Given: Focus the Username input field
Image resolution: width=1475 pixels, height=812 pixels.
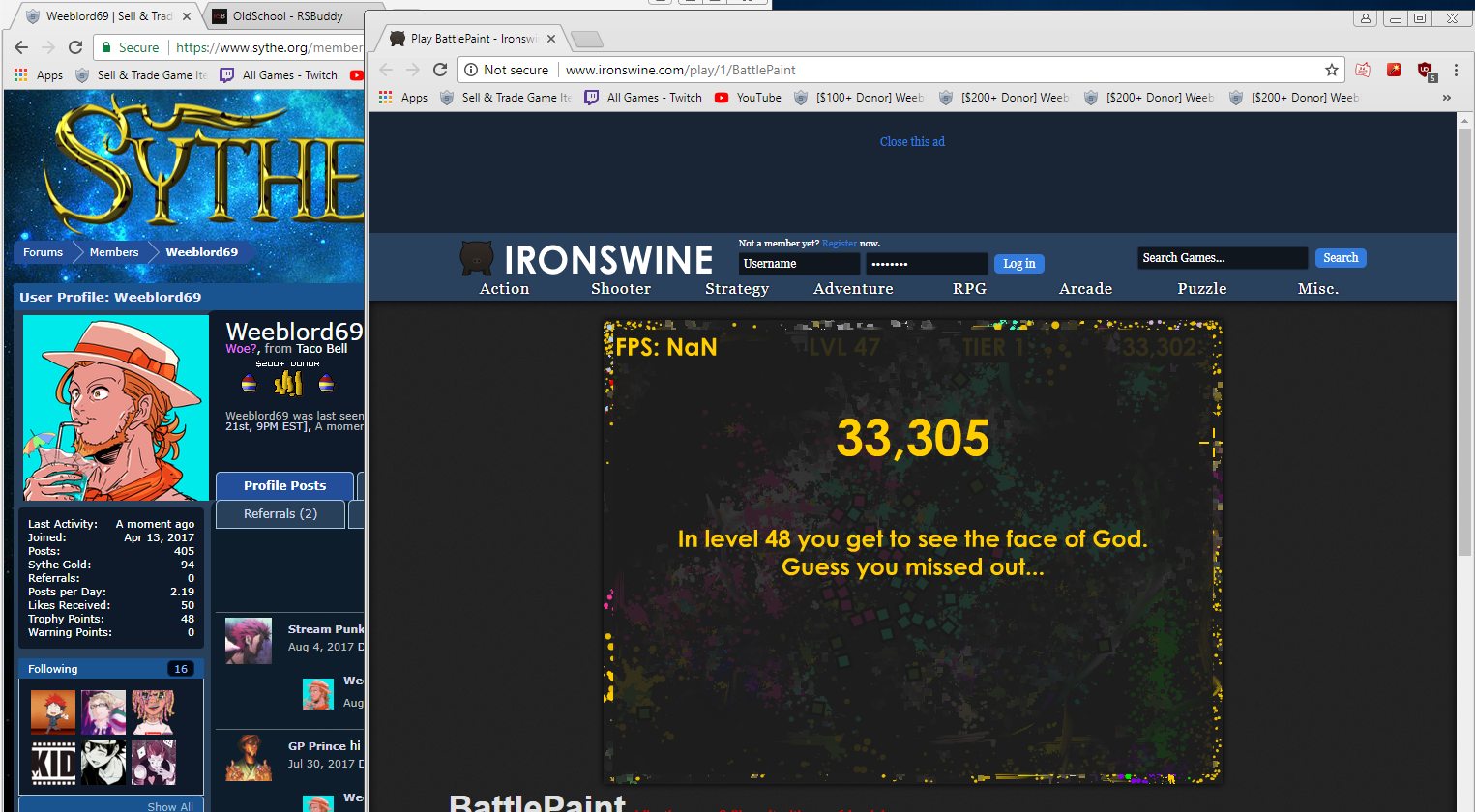Looking at the screenshot, I should point(799,264).
